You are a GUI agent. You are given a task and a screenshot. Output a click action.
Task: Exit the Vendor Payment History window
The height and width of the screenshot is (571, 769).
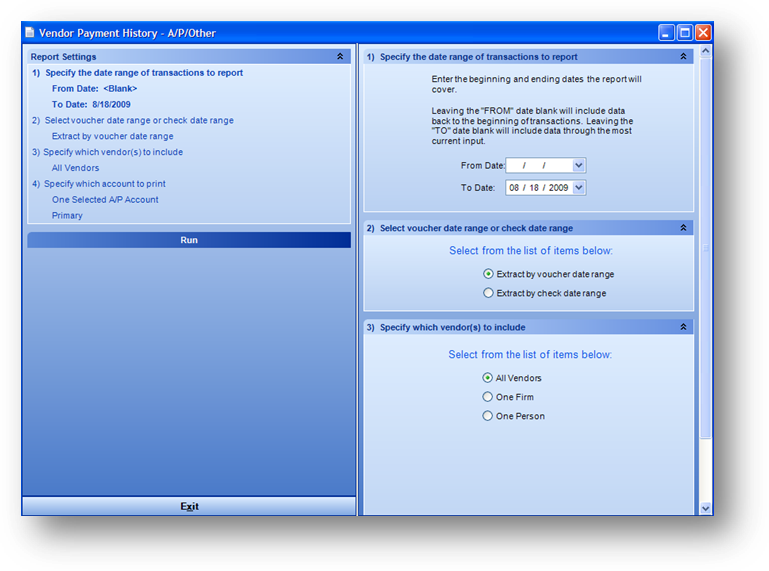click(x=189, y=506)
